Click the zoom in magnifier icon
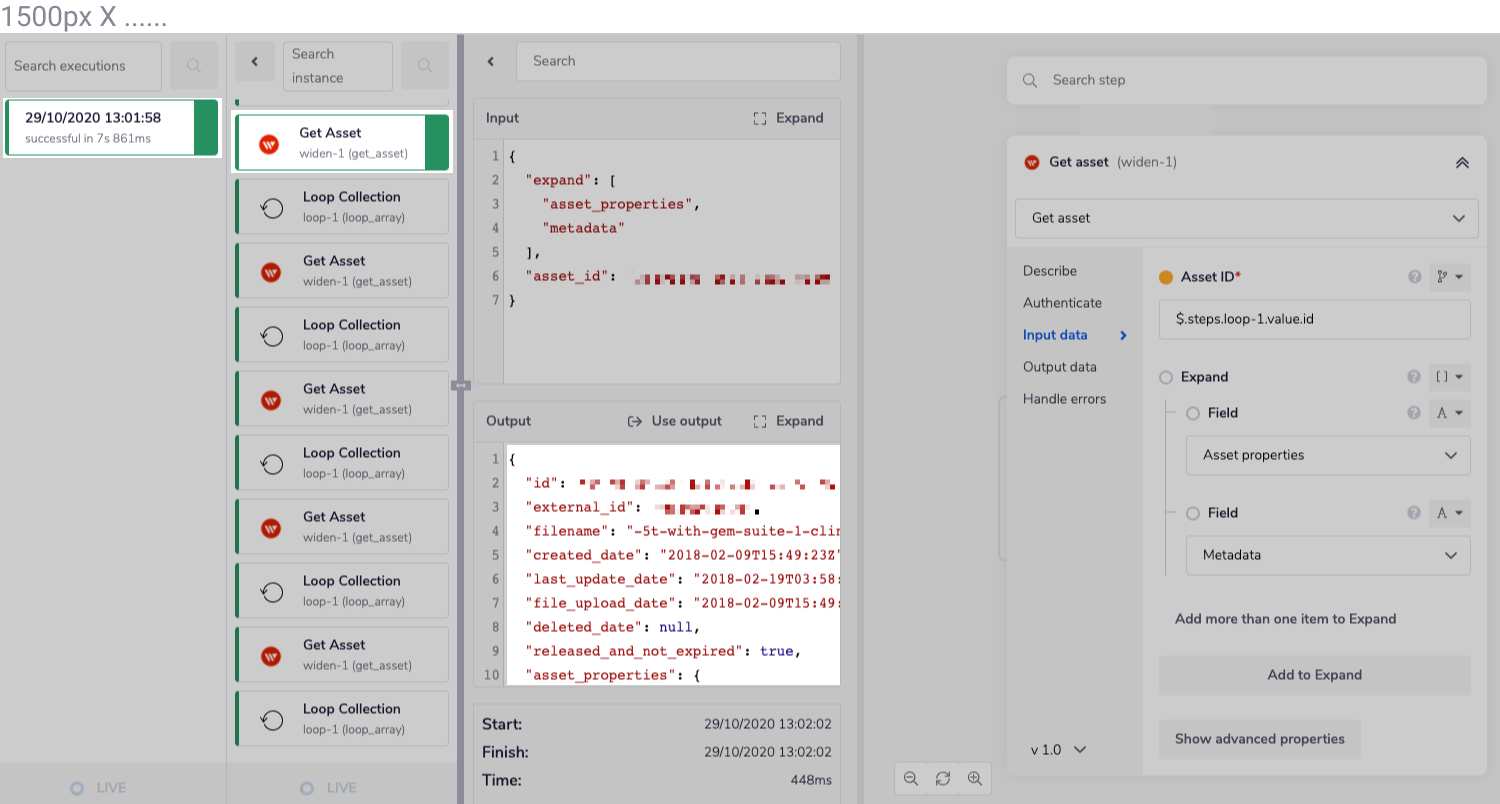 (x=974, y=778)
